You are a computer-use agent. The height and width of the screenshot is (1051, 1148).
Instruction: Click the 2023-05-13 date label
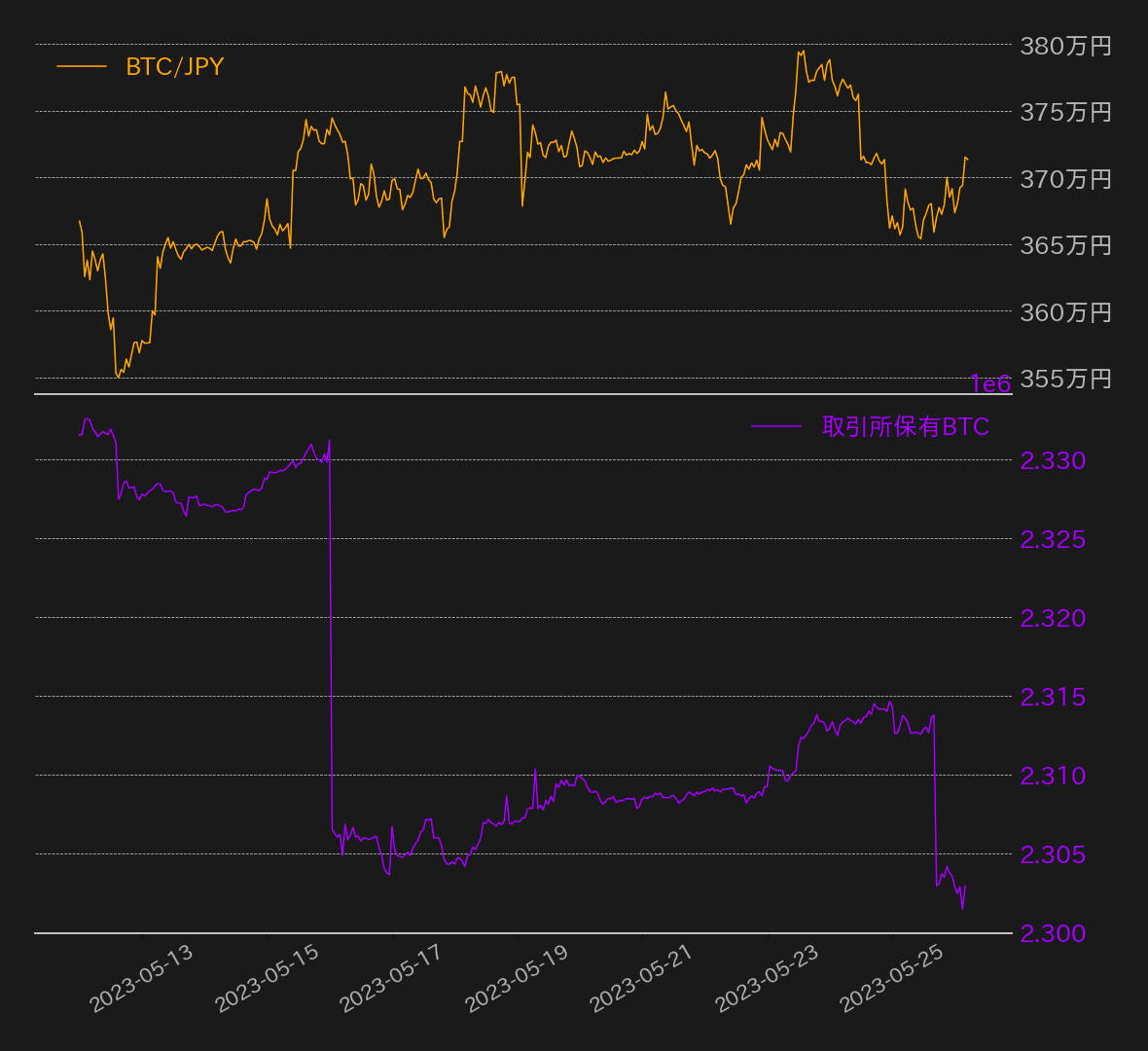tap(142, 978)
